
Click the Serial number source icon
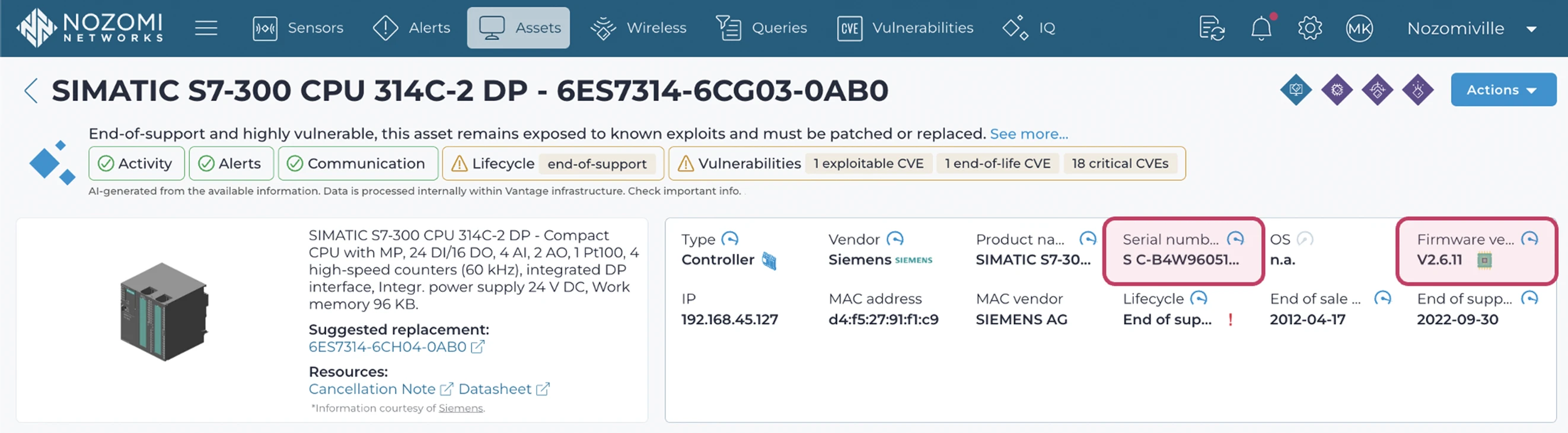coord(1235,238)
